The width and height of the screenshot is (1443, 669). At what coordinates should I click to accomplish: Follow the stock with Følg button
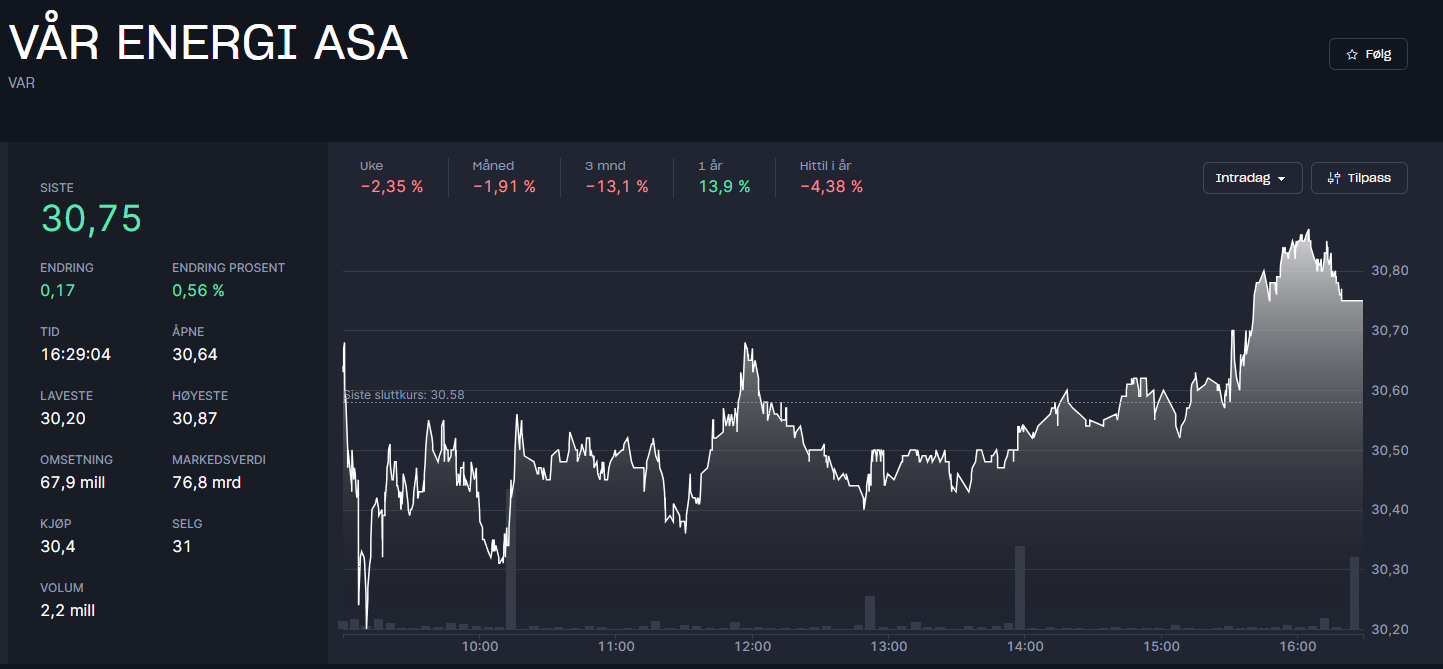pyautogui.click(x=1368, y=55)
